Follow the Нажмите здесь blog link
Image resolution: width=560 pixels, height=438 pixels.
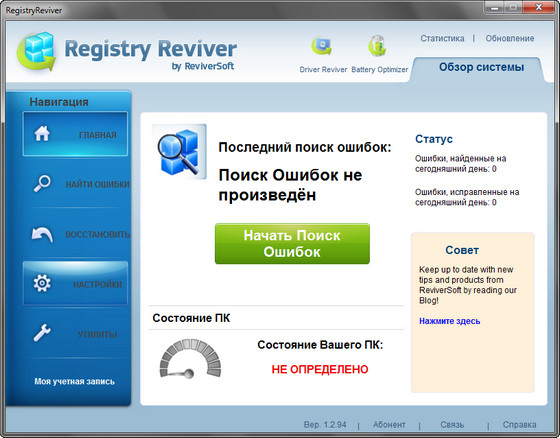click(449, 321)
